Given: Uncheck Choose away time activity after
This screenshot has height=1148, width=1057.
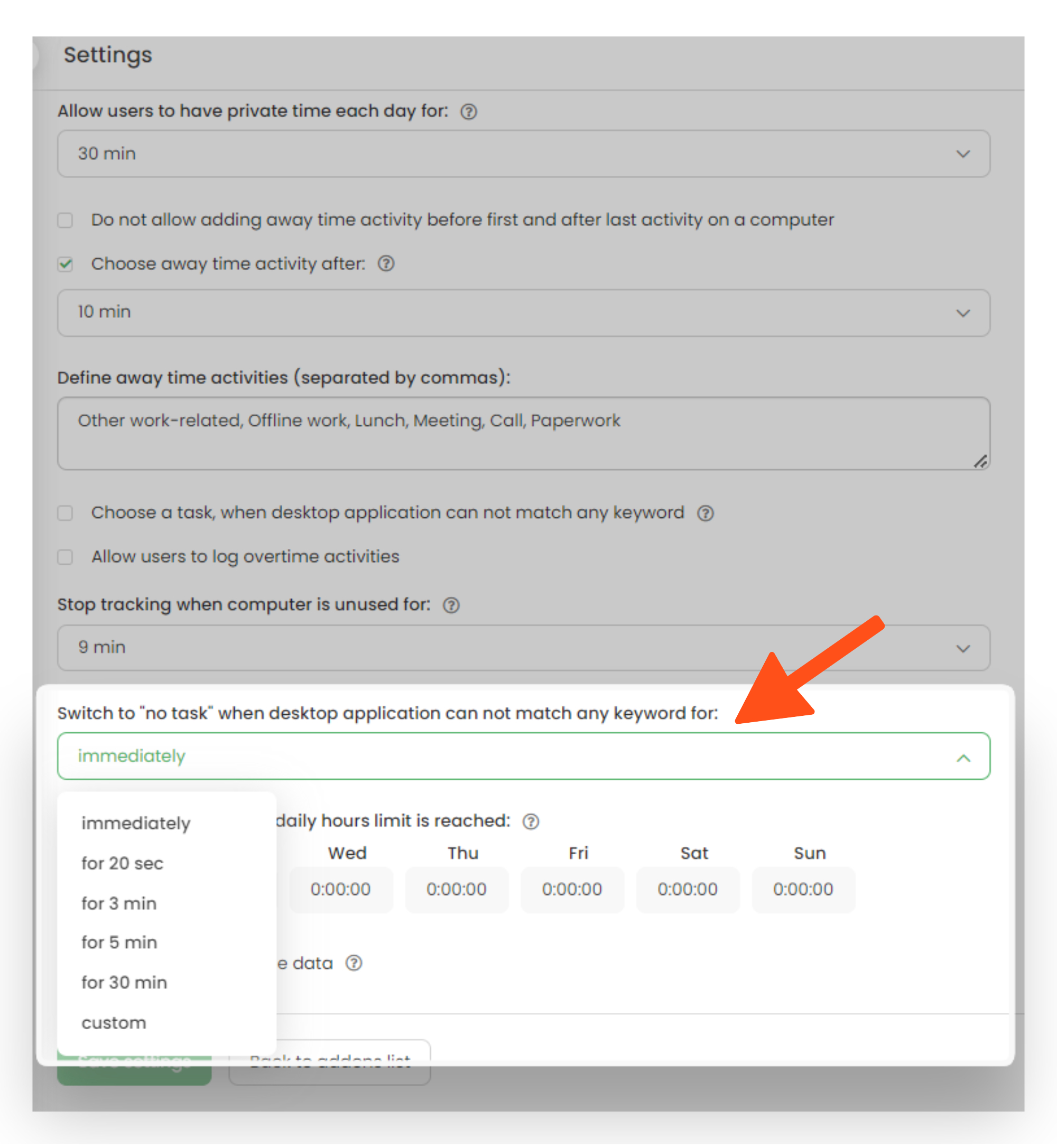Looking at the screenshot, I should point(65,264).
